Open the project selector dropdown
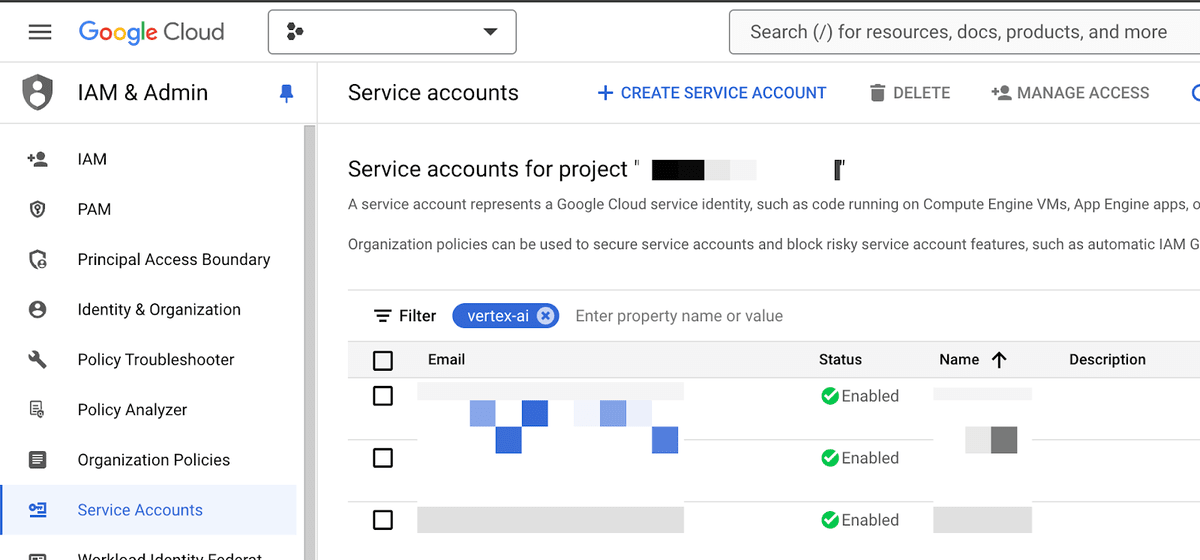The width and height of the screenshot is (1200, 560). (x=392, y=32)
